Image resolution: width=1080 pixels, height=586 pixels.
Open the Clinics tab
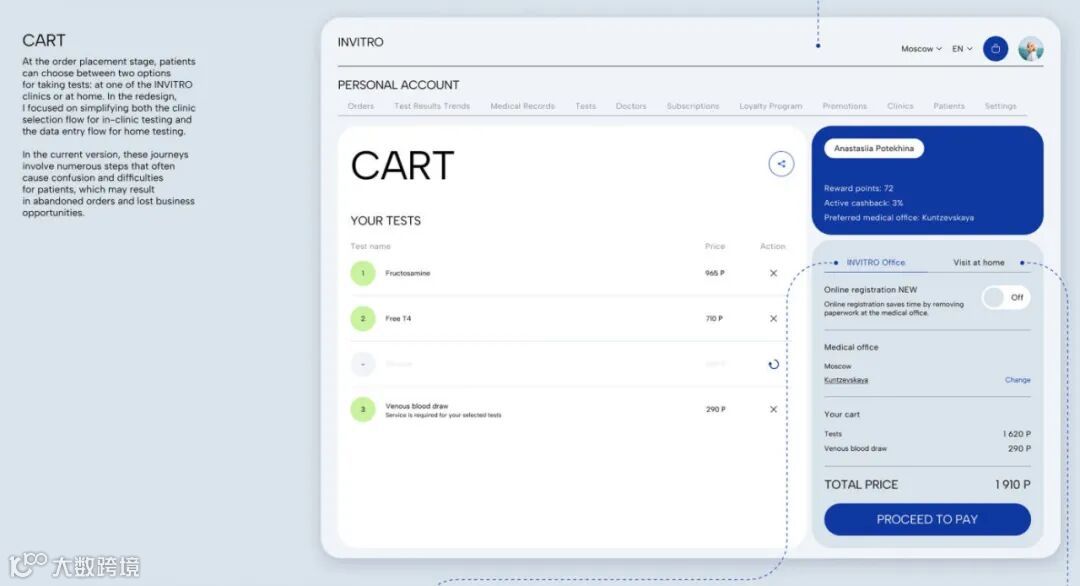click(900, 106)
